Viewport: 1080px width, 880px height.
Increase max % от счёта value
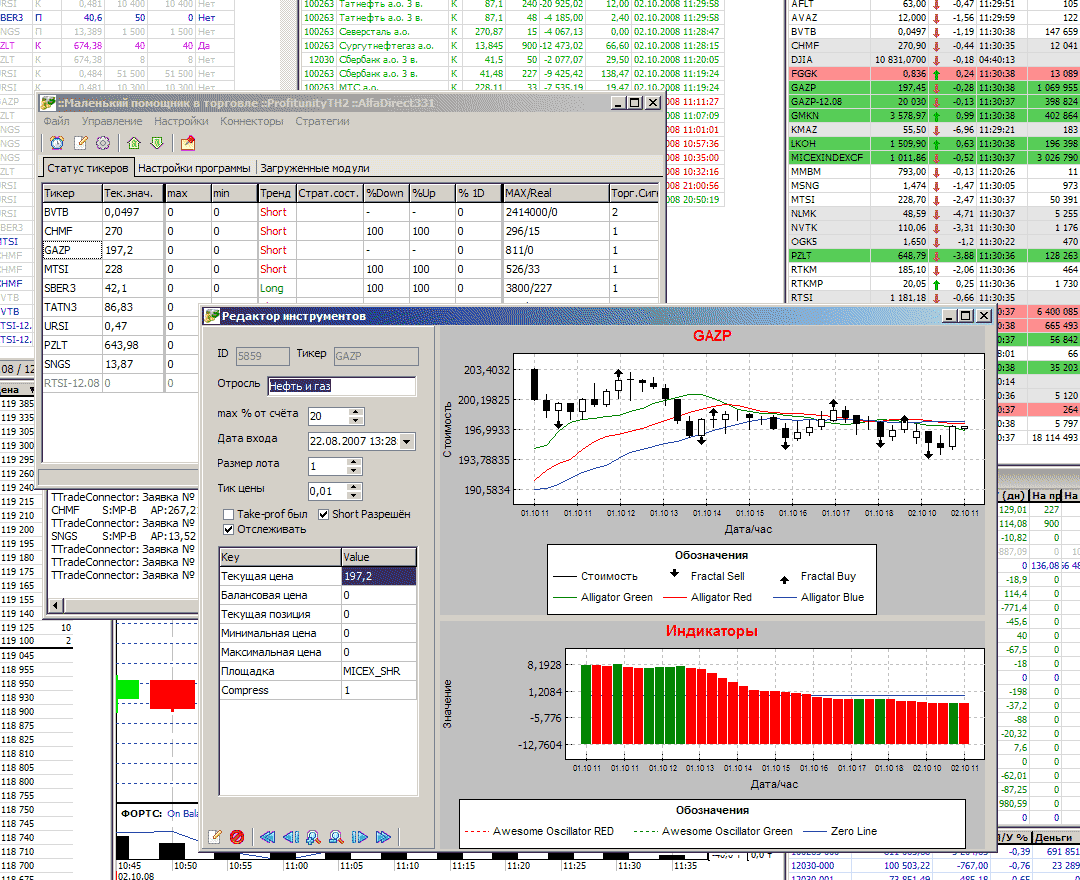(356, 411)
